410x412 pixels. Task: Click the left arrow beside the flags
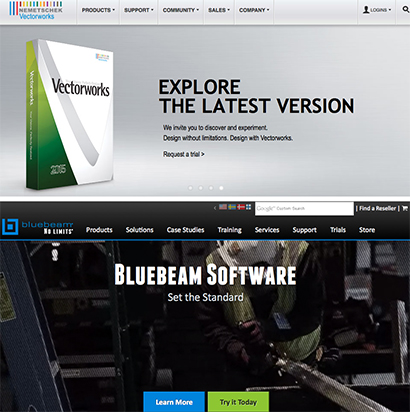pos(215,208)
